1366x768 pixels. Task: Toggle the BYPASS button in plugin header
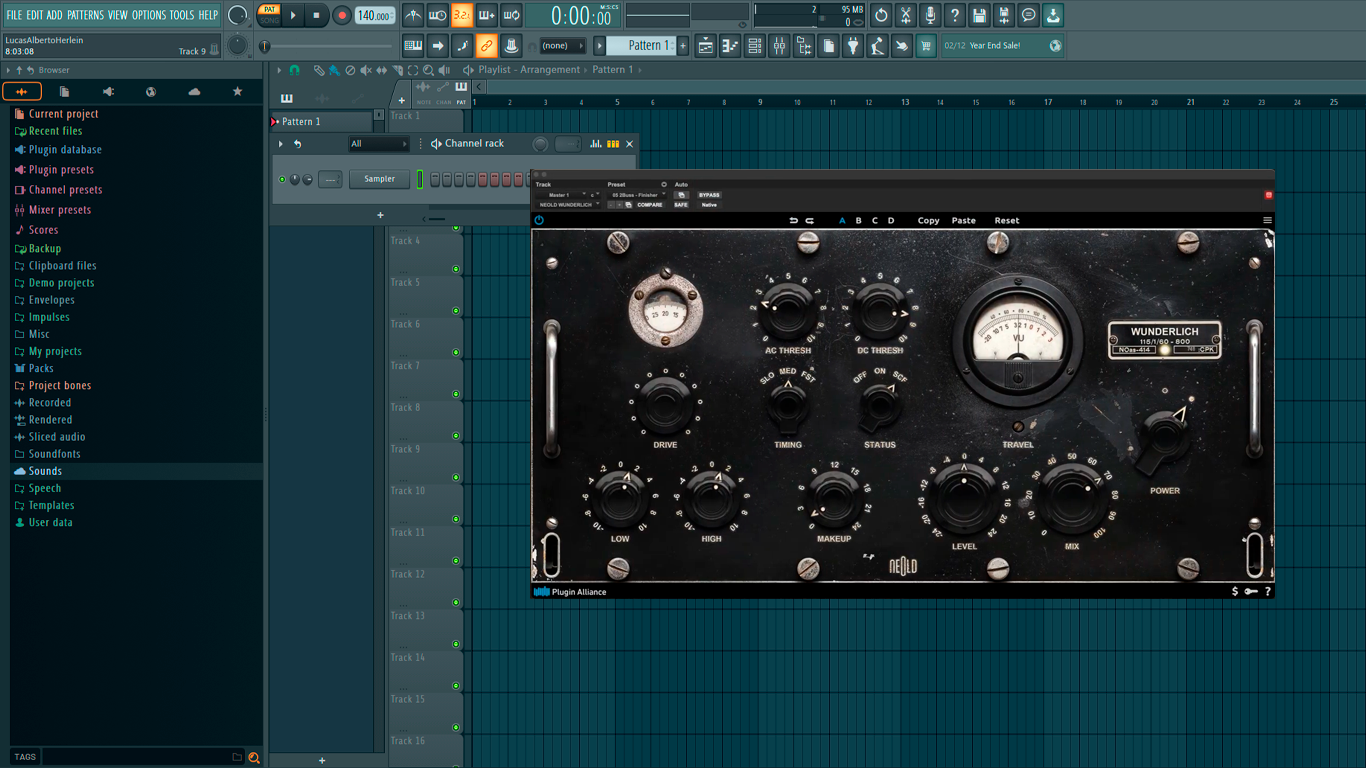[709, 195]
